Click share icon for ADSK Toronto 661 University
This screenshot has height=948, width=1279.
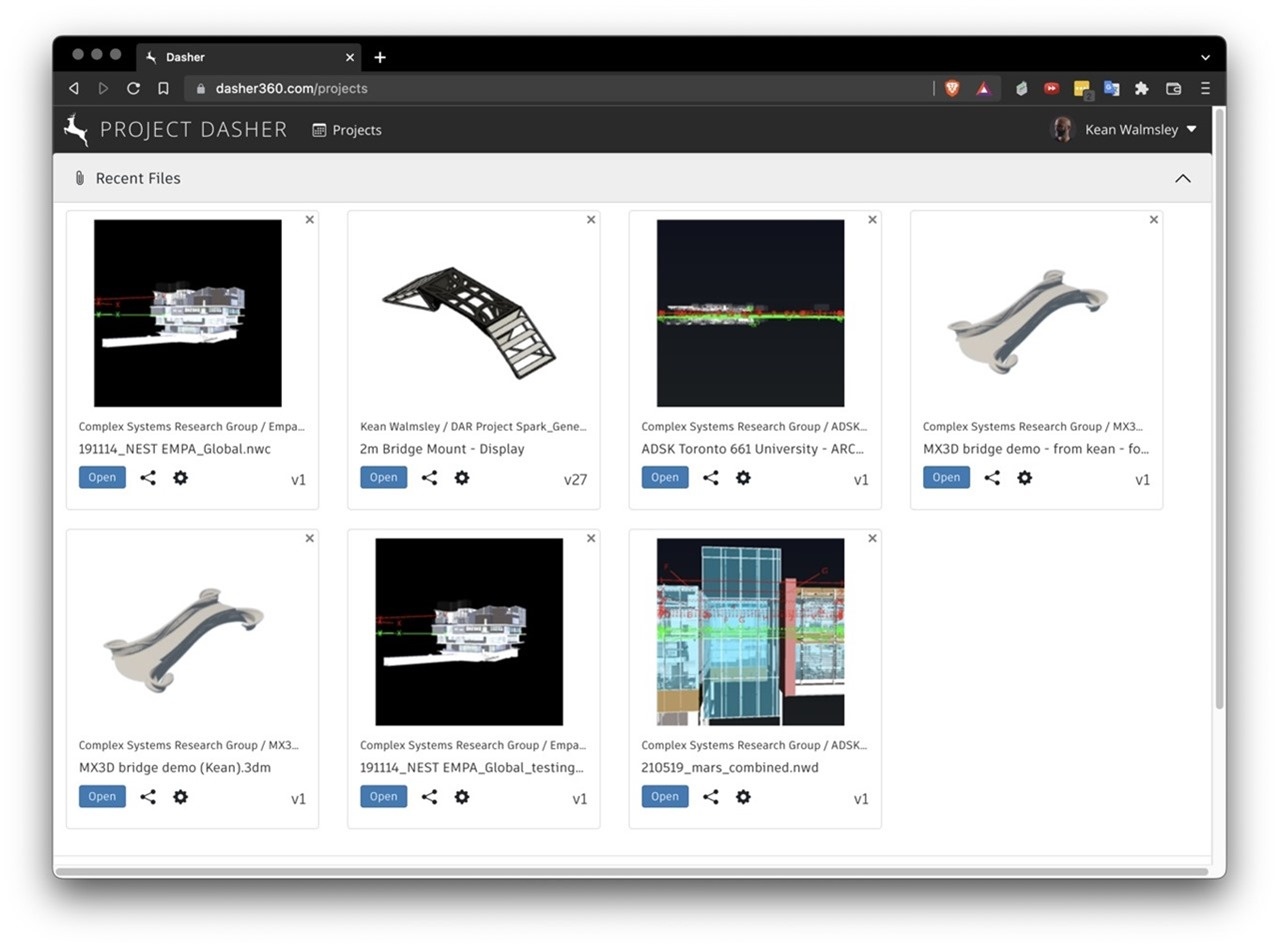(711, 478)
